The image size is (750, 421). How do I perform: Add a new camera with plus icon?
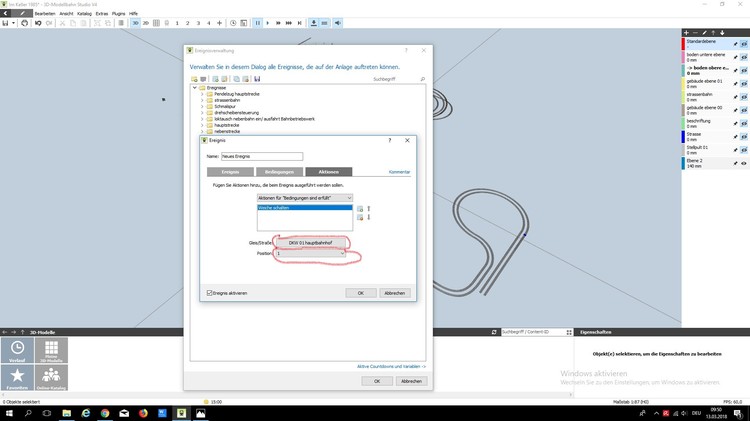[220, 23]
